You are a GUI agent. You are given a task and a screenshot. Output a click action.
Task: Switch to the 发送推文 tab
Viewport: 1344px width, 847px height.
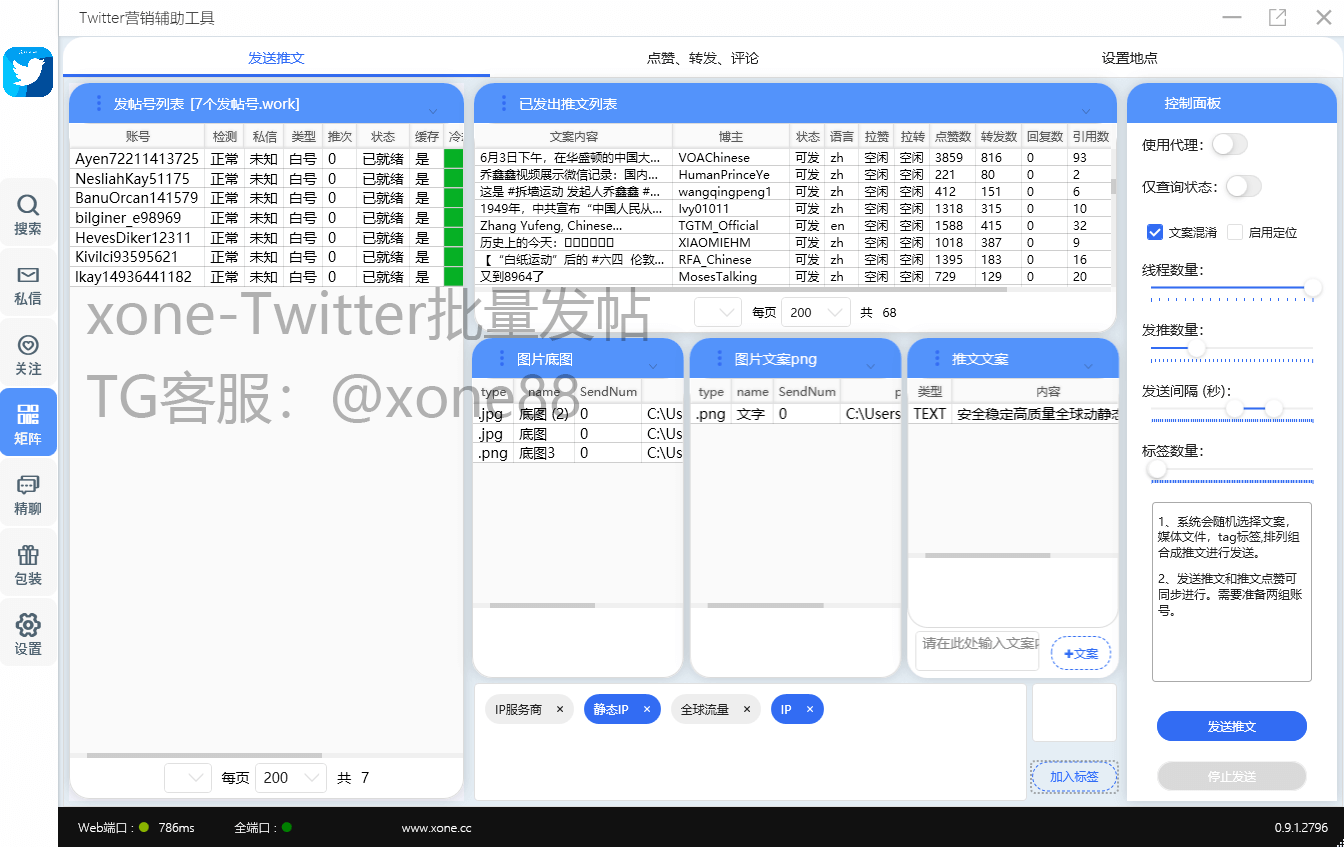276,58
